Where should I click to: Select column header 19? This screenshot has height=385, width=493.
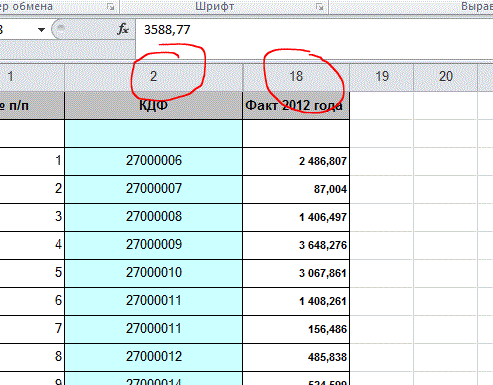tap(382, 77)
